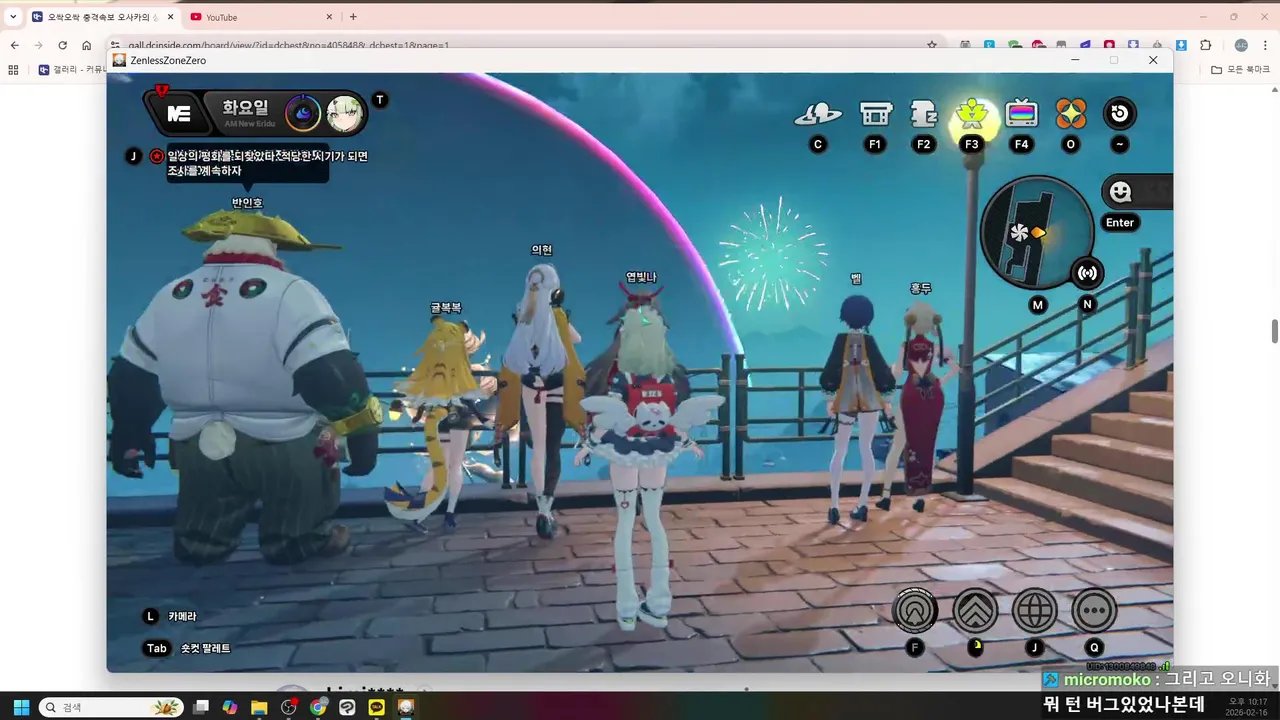
Task: Click the browser page vertical scrollbar
Action: pyautogui.click(x=1274, y=331)
